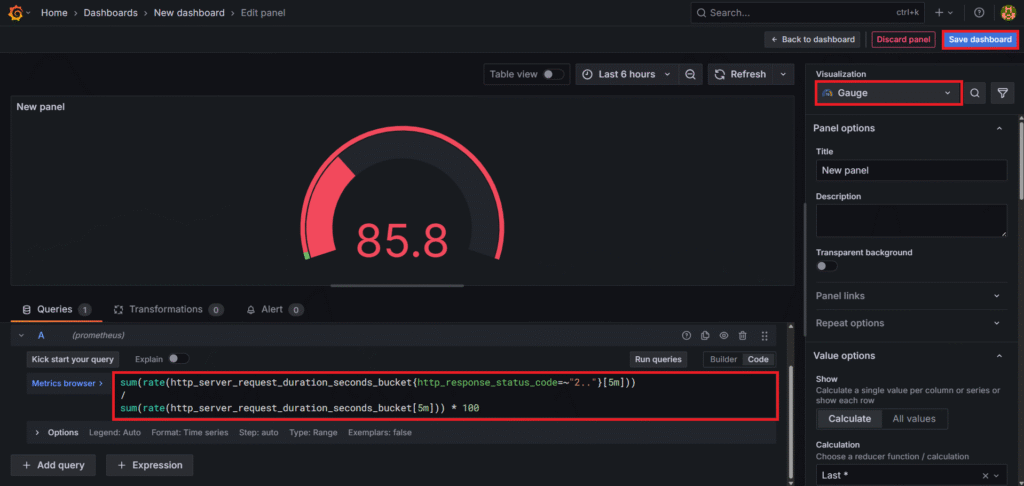Choose Calculate show option

click(849, 419)
